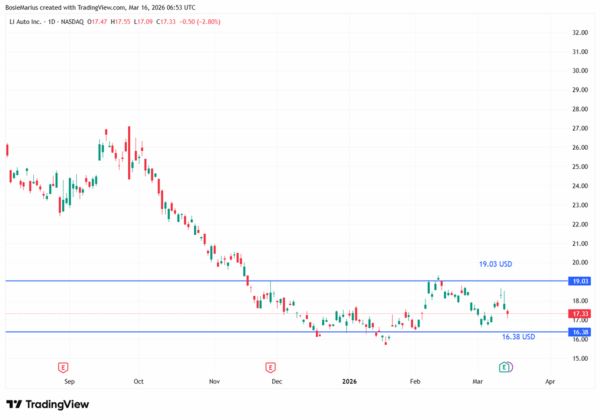Click the 15.00 price scale label
Image resolution: width=600 pixels, height=420 pixels.
(580, 359)
